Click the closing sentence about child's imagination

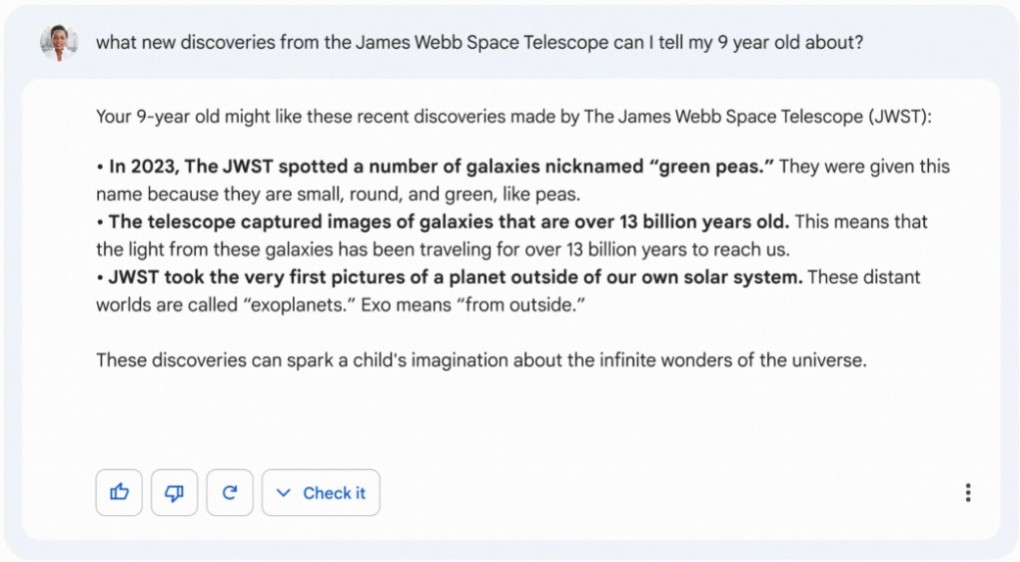pos(480,360)
